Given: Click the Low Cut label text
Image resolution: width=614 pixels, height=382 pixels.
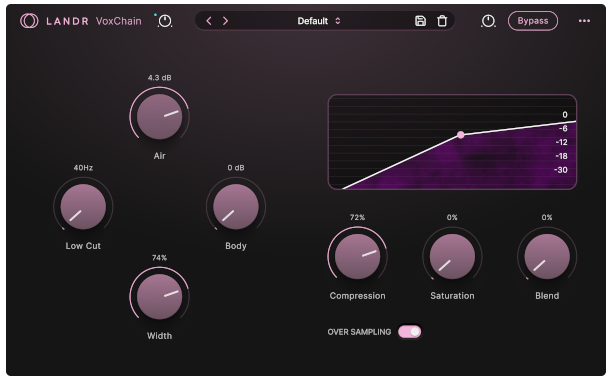Looking at the screenshot, I should (x=83, y=246).
